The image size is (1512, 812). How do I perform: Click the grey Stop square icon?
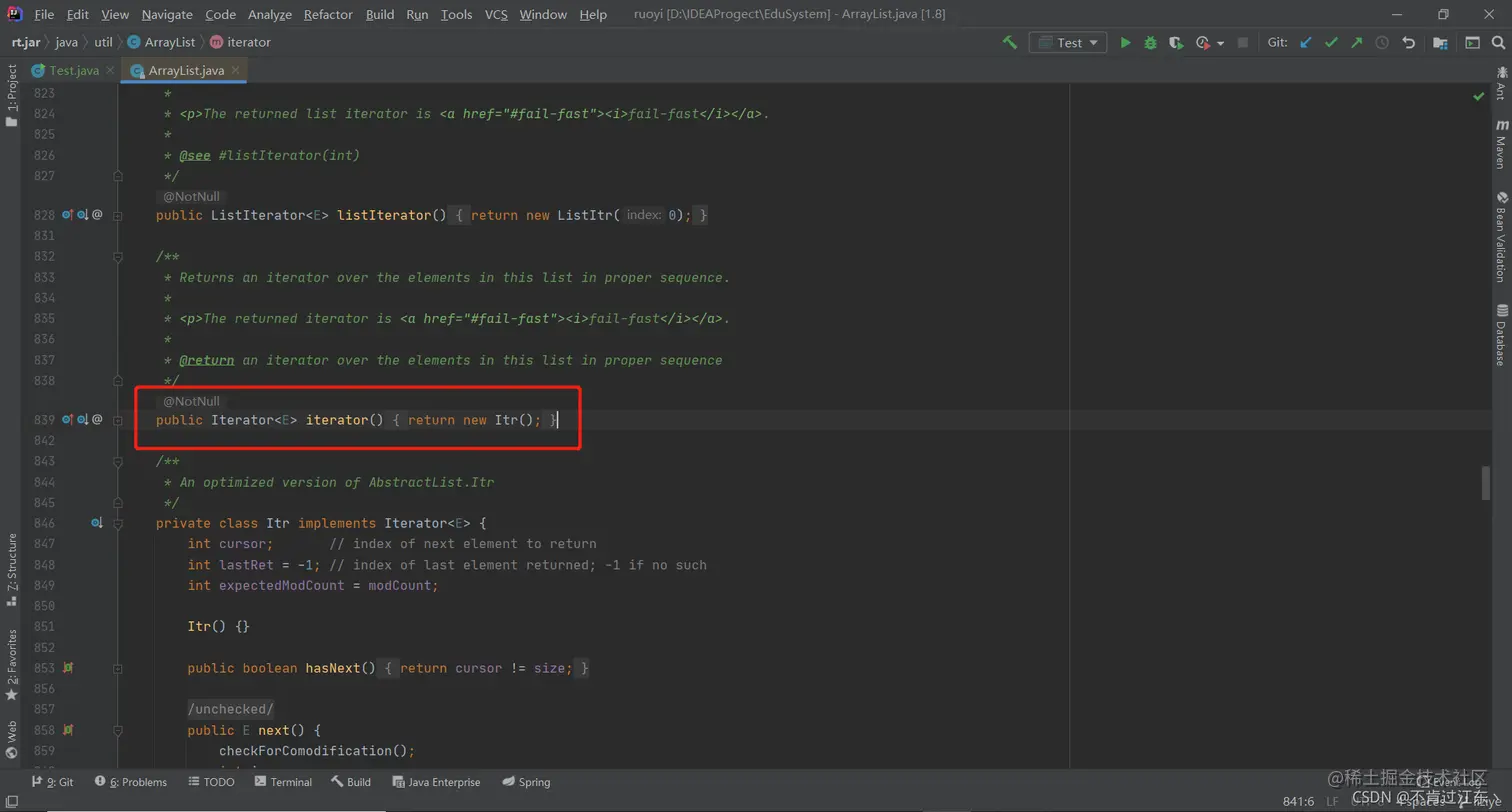click(x=1243, y=43)
